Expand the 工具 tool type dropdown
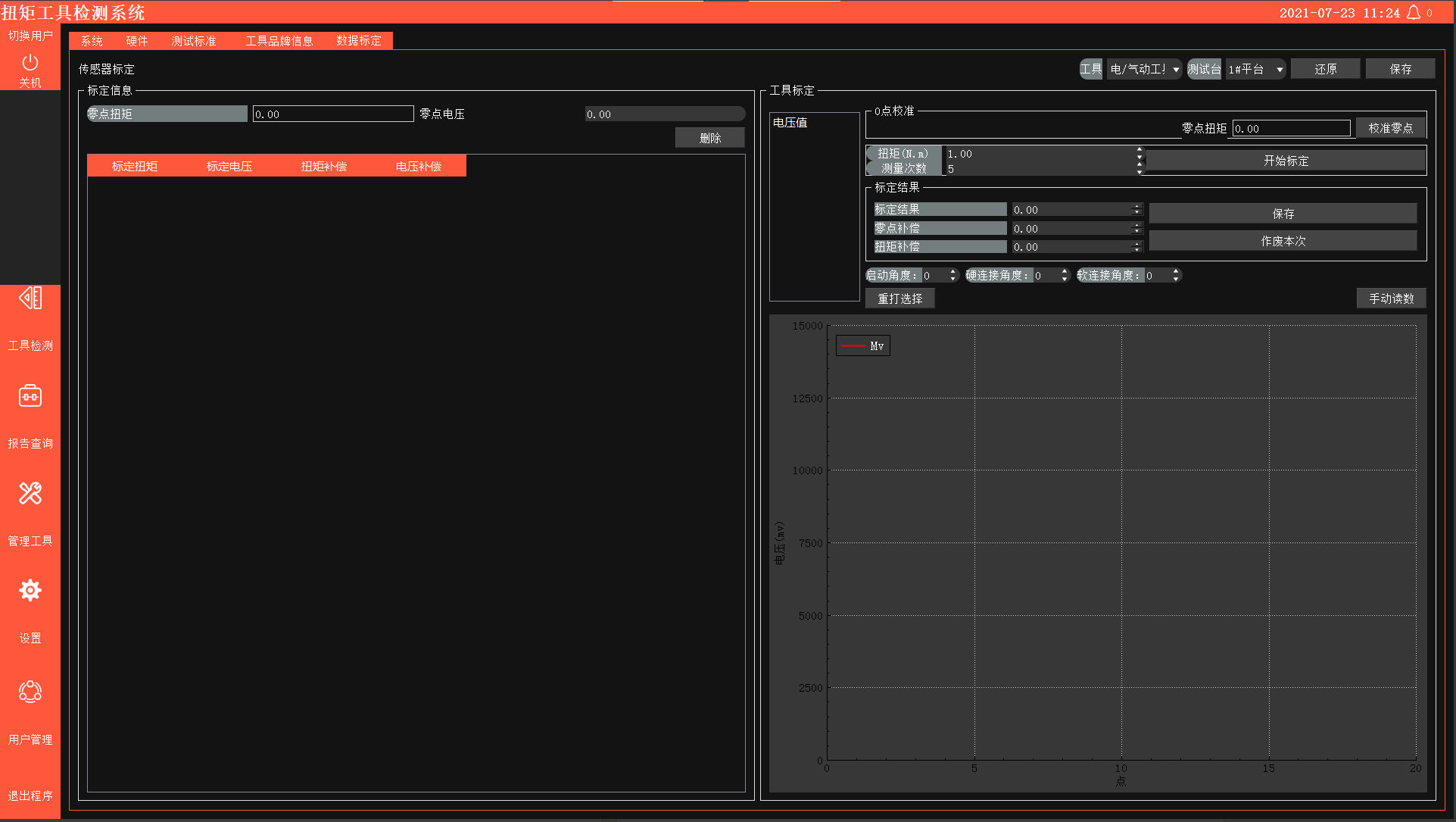This screenshot has height=822, width=1456. (1176, 69)
